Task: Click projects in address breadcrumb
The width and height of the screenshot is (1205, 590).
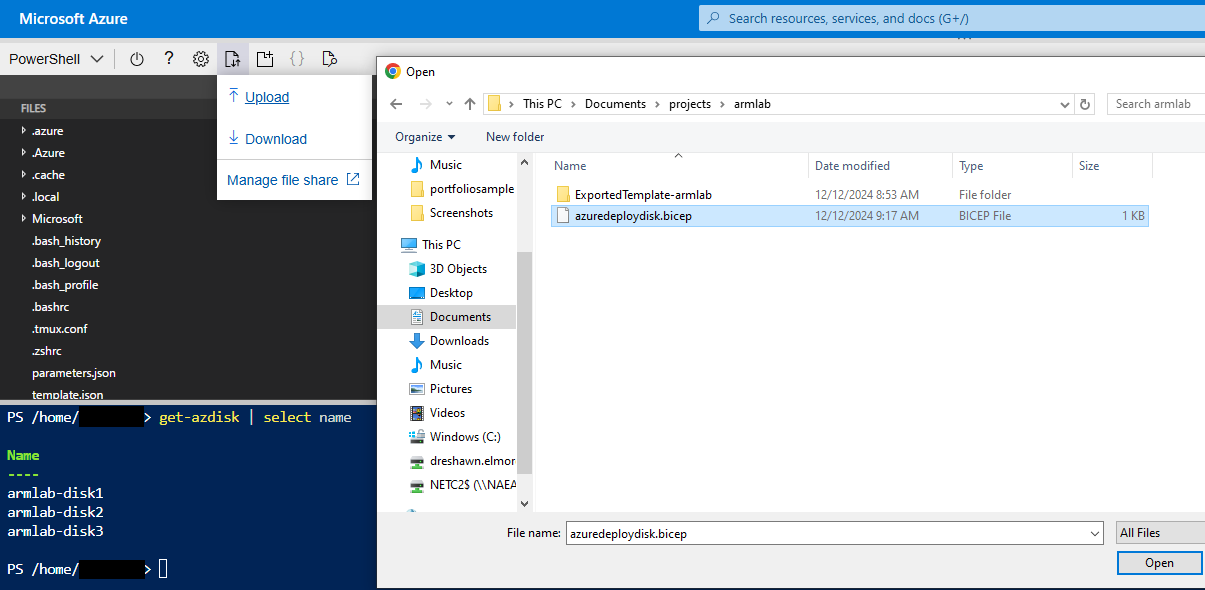Action: (690, 104)
